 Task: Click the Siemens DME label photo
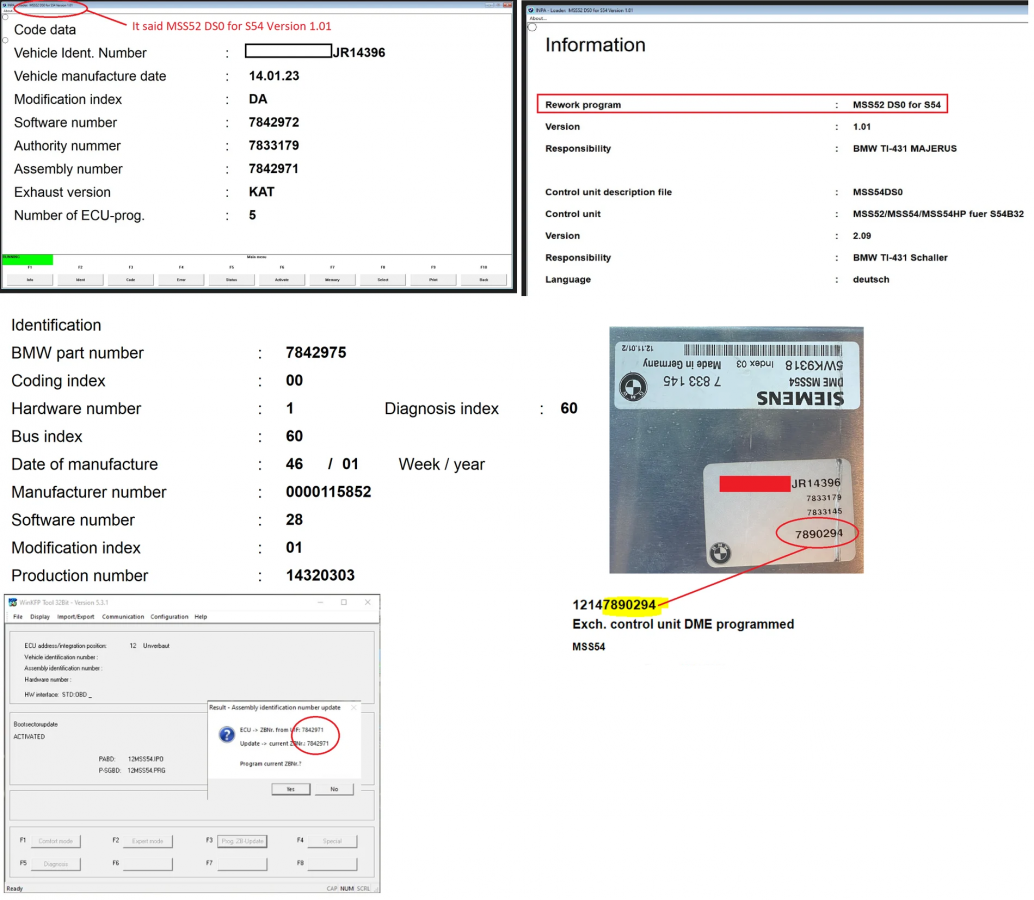pos(736,450)
